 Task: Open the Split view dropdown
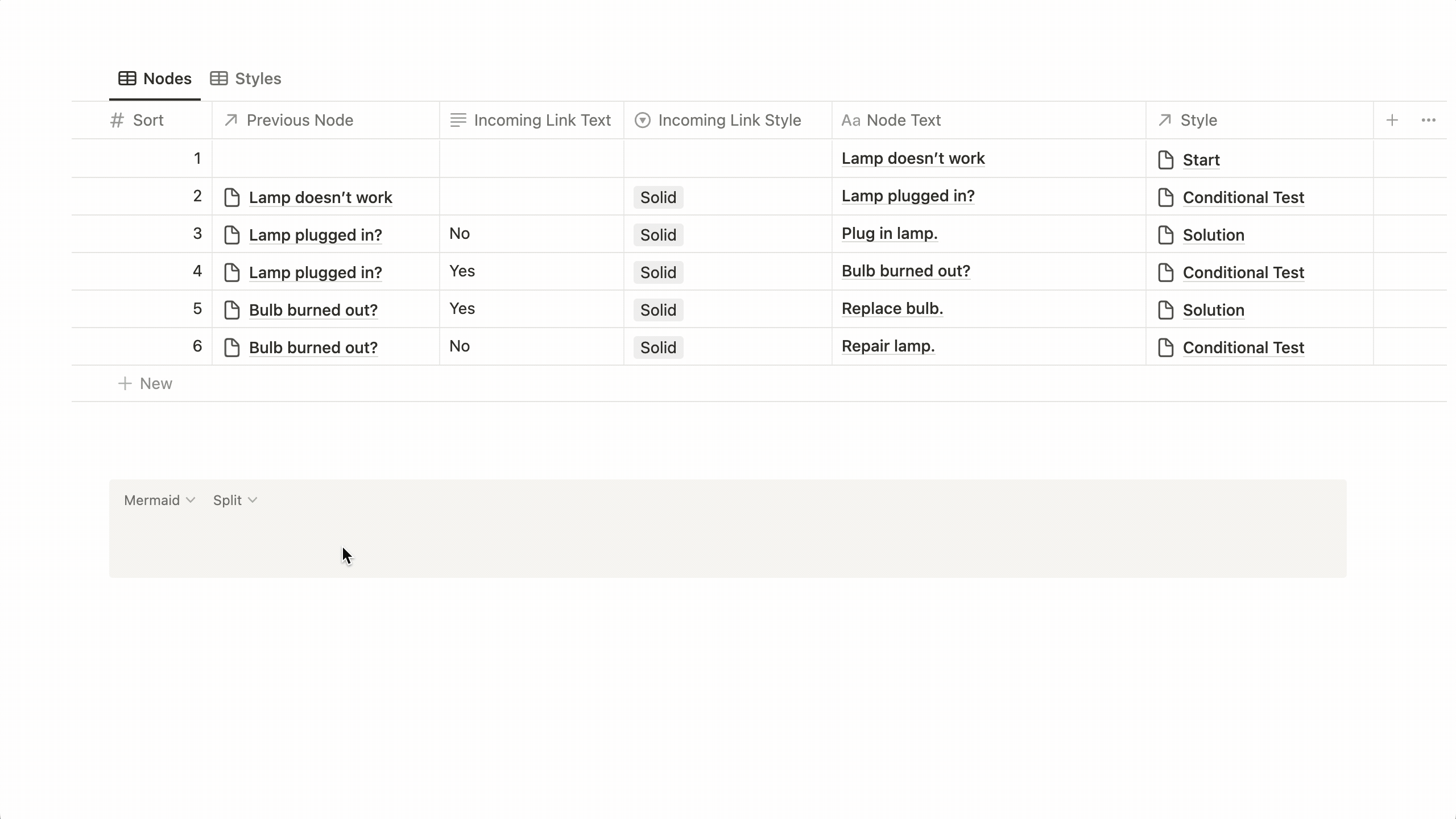235,500
